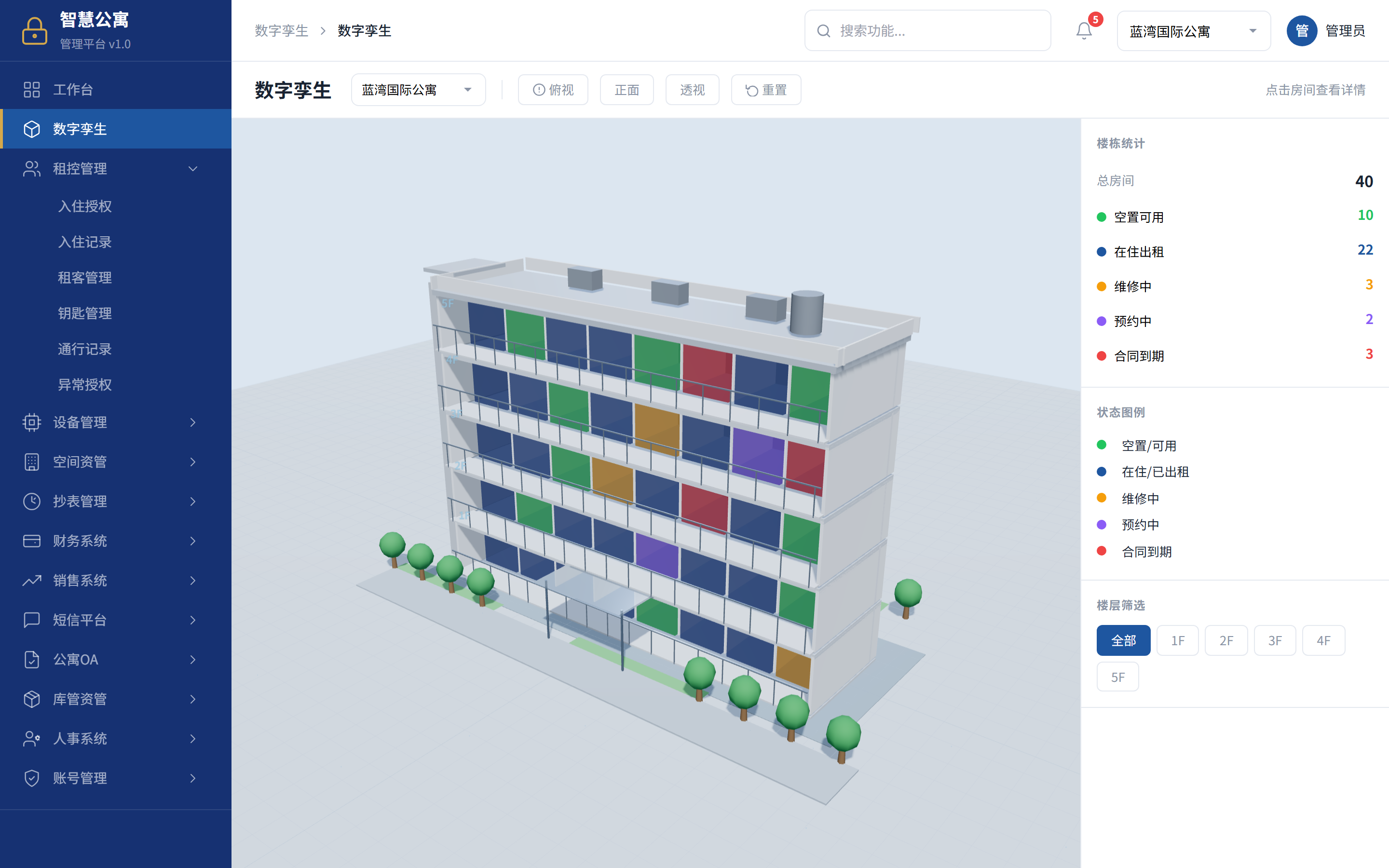This screenshot has height=868, width=1389.
Task: Click the 财务系统 card icon
Action: tap(31, 541)
